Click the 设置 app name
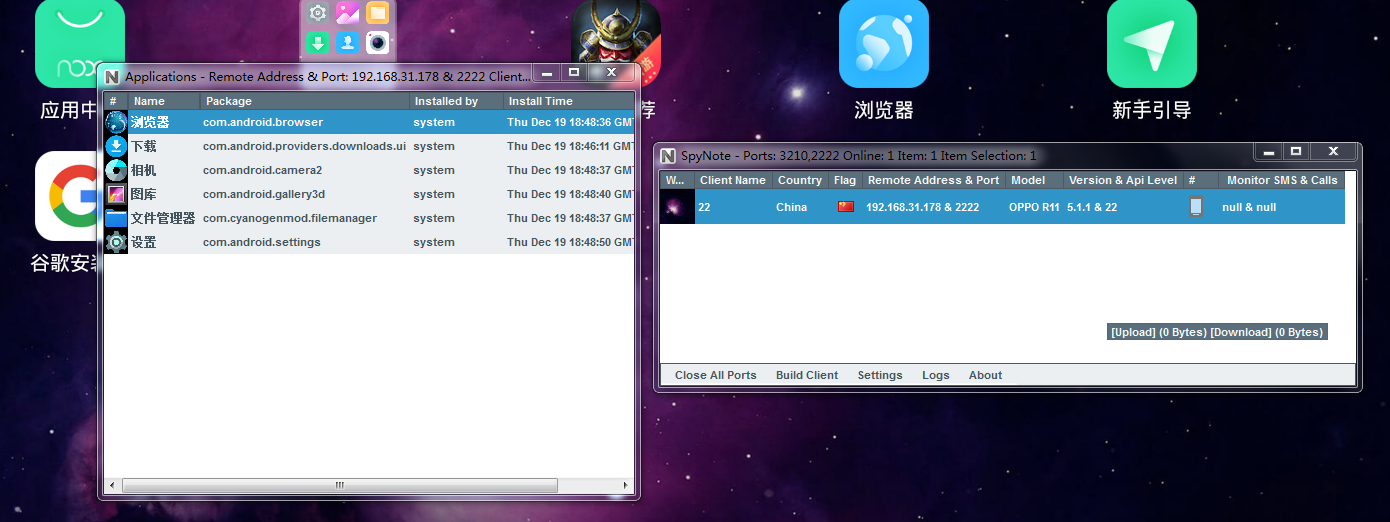Image resolution: width=1390 pixels, height=522 pixels. [144, 242]
